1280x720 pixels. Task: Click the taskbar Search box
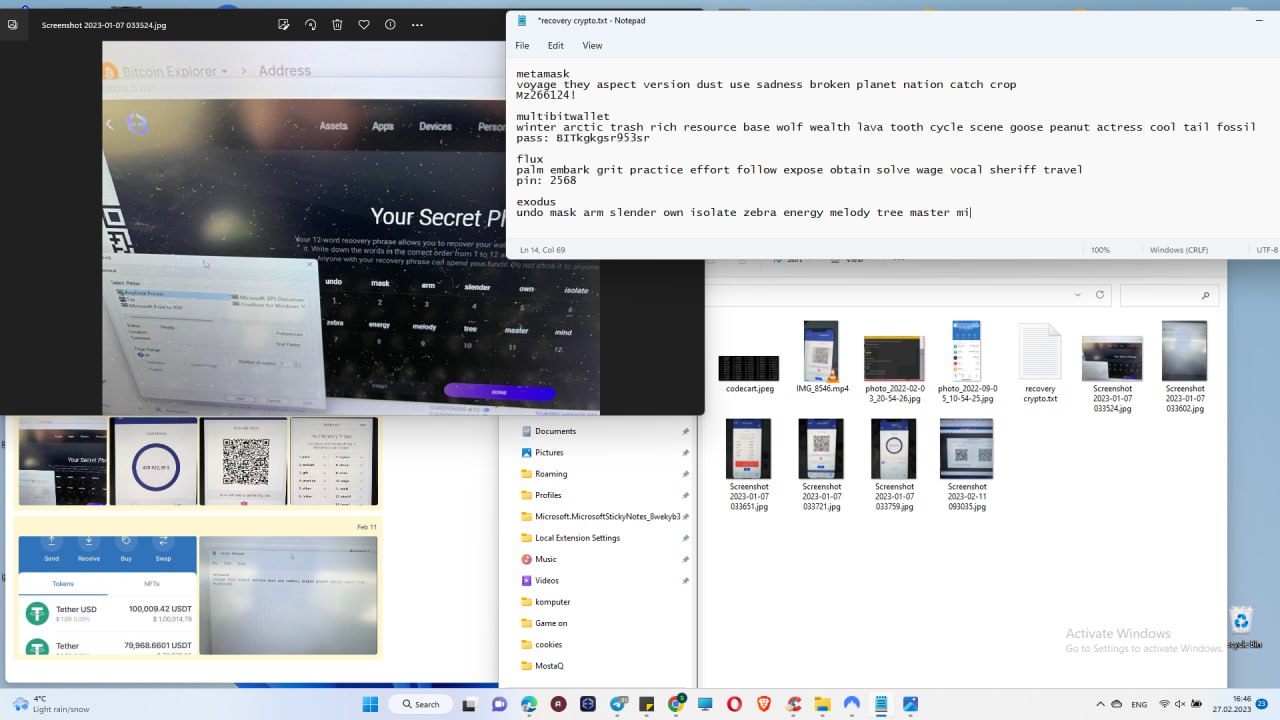click(x=421, y=704)
